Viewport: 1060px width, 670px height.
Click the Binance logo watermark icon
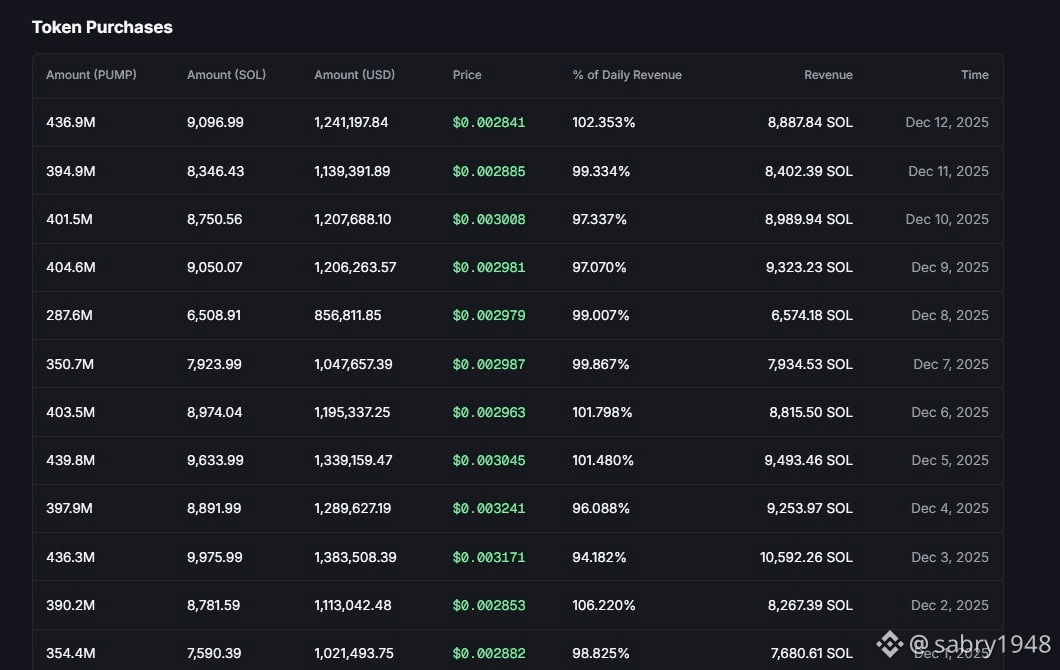pos(889,643)
